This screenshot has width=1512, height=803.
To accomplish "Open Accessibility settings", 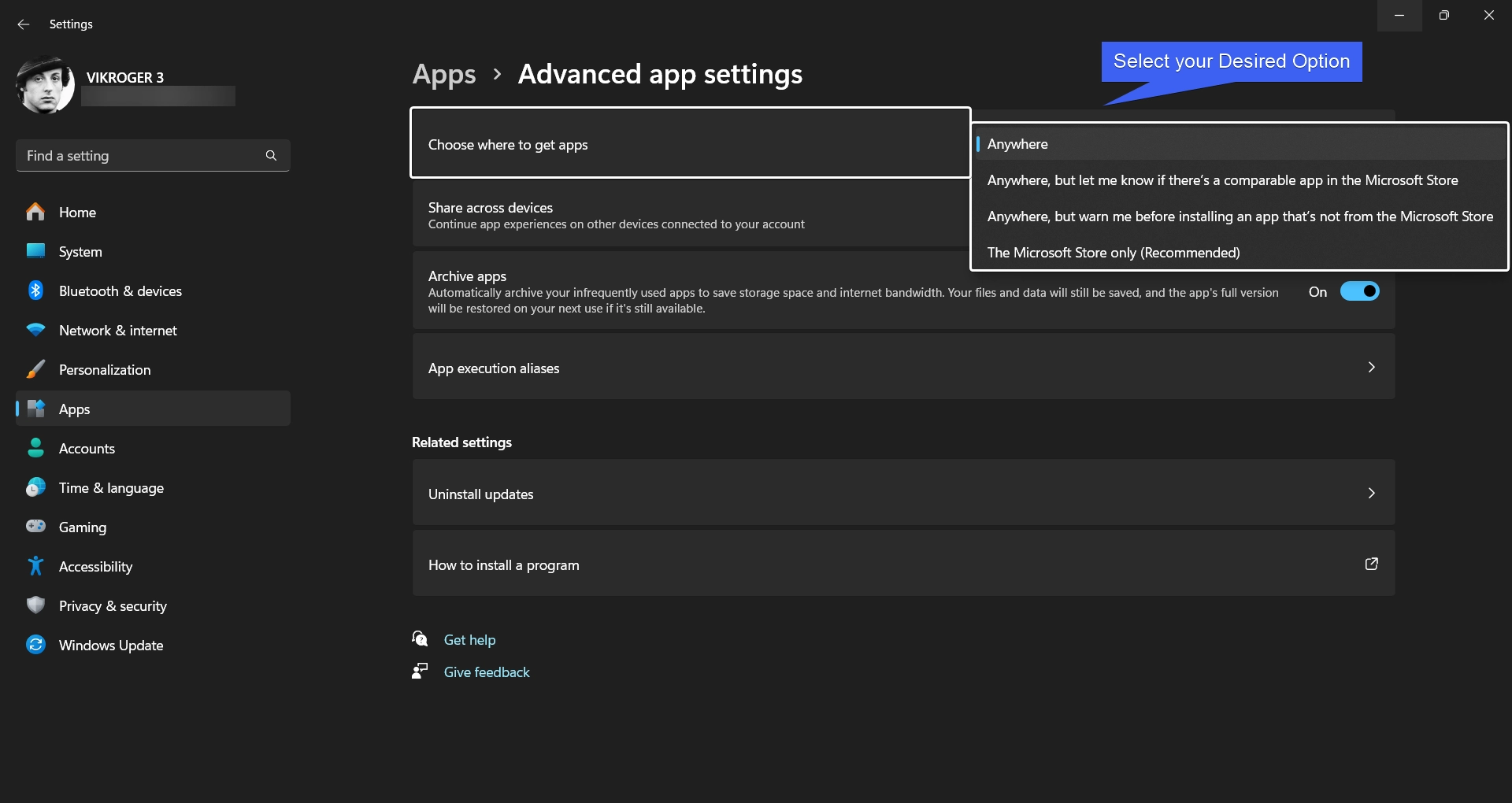I will point(153,566).
